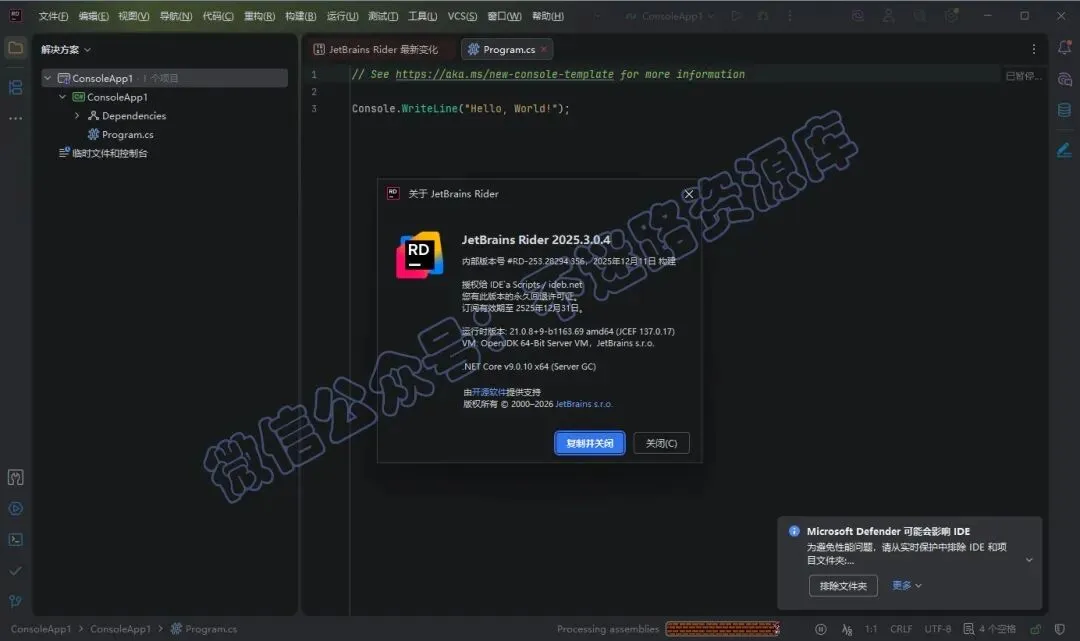Open the Database tool window icon
1080x641 pixels.
click(1064, 110)
